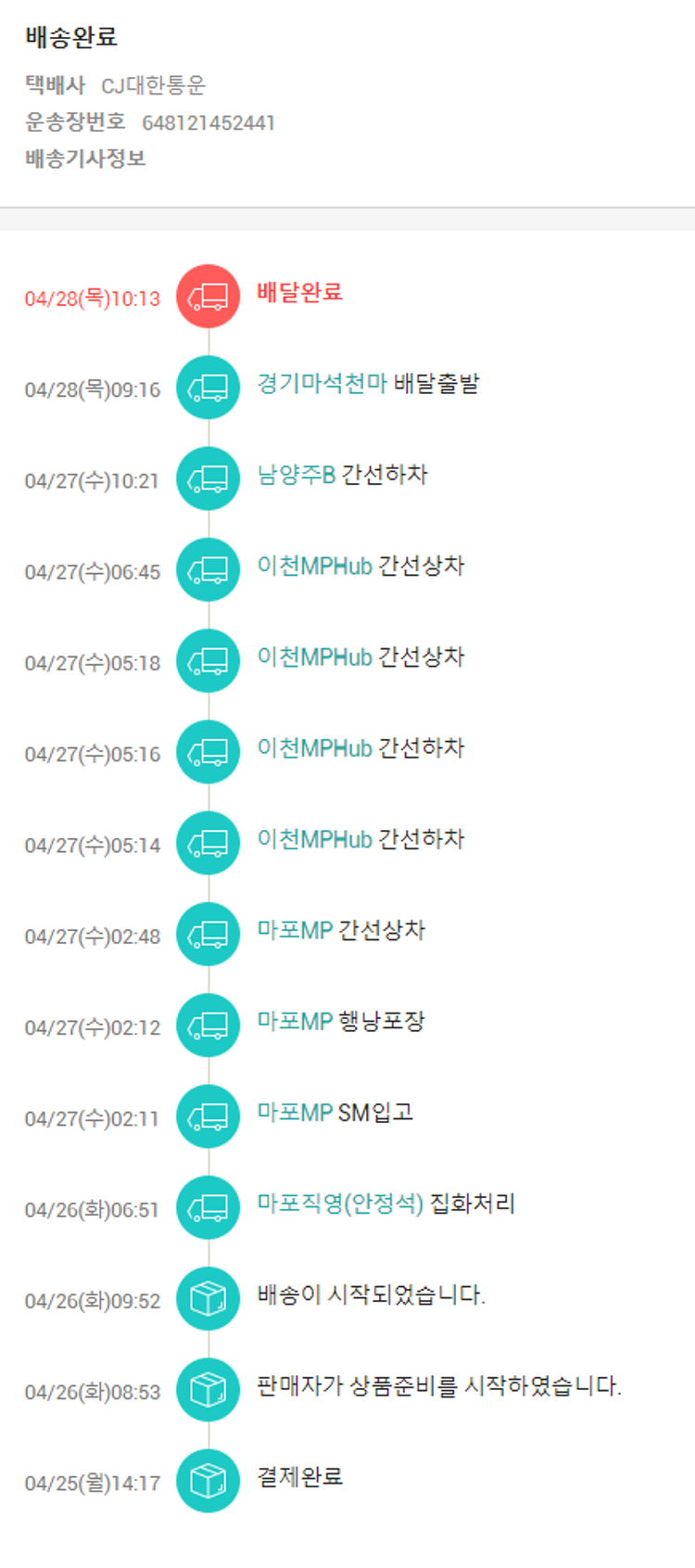Image resolution: width=695 pixels, height=1568 pixels.
Task: Click the tracking number 648121452441
Action: pyautogui.click(x=208, y=123)
